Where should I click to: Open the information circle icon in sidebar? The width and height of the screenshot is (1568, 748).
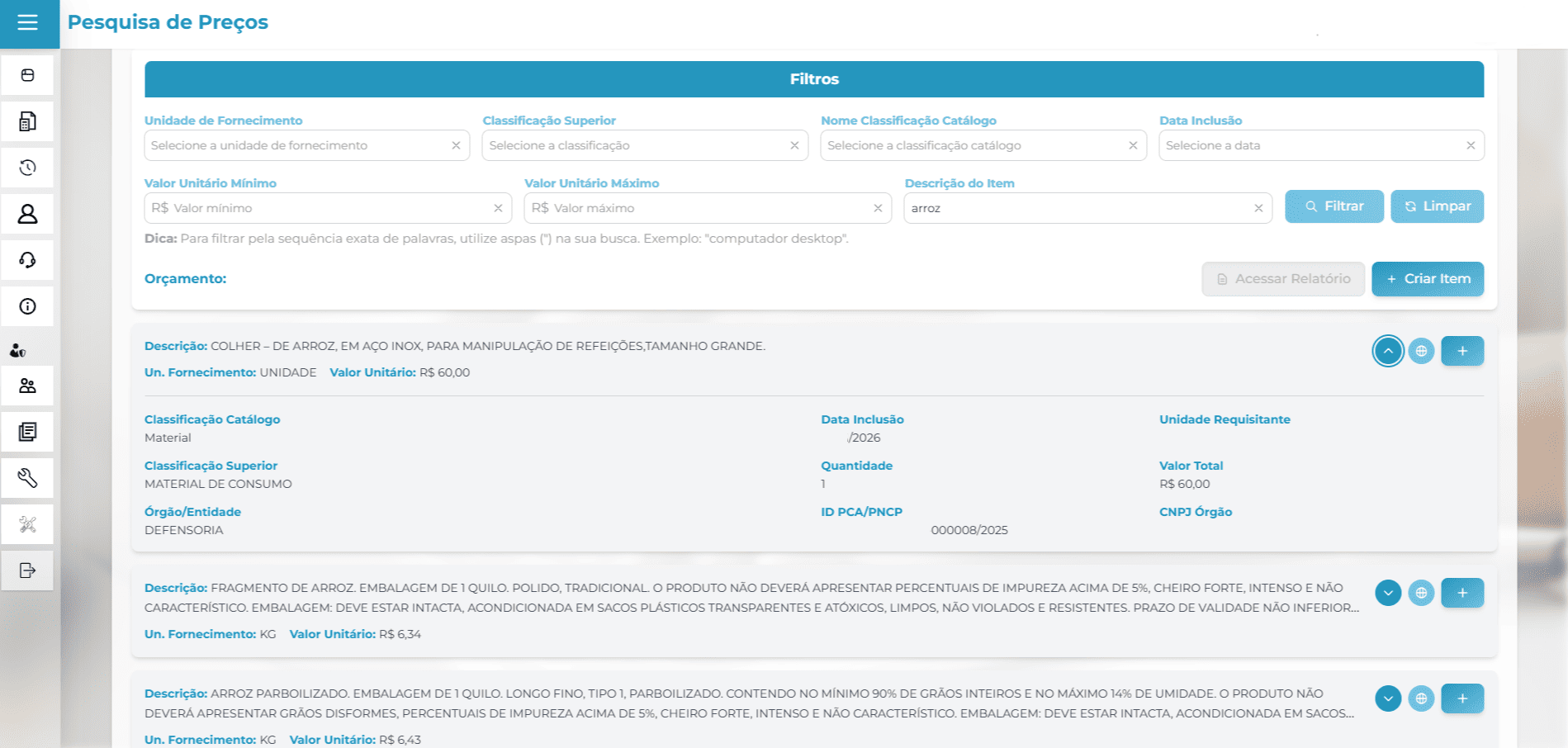(27, 306)
